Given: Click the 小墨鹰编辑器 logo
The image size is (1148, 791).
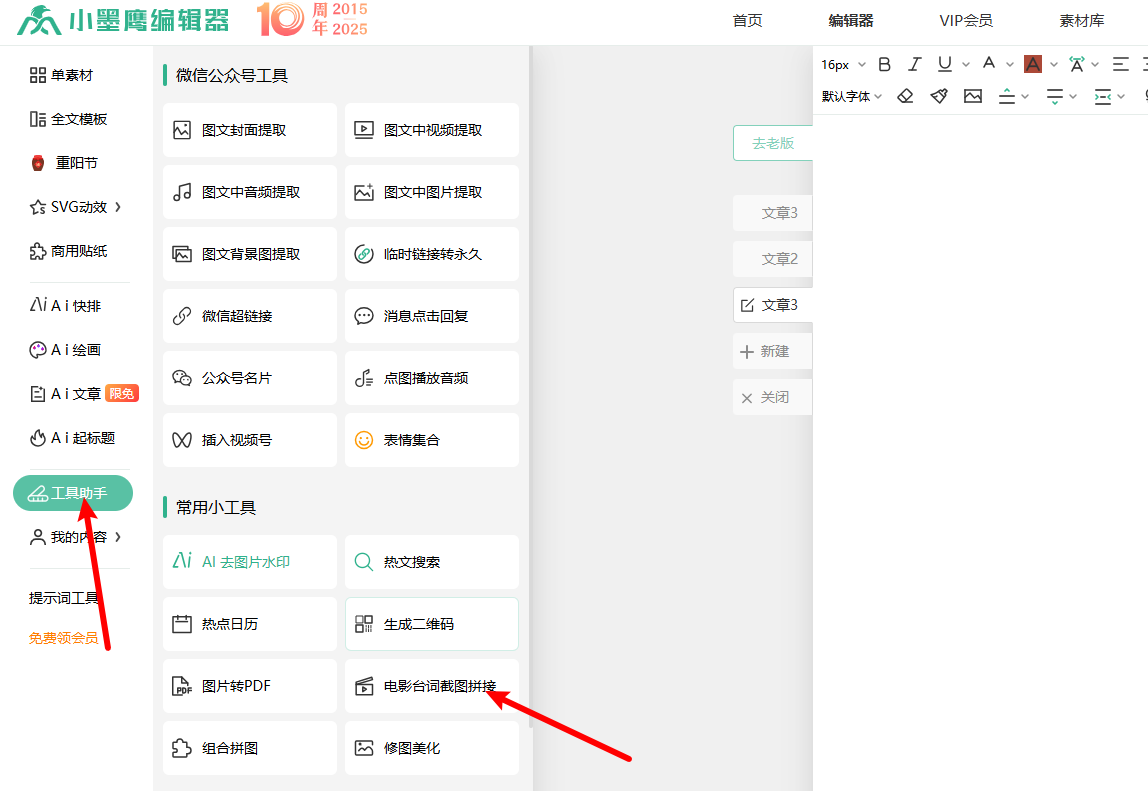Looking at the screenshot, I should [123, 21].
